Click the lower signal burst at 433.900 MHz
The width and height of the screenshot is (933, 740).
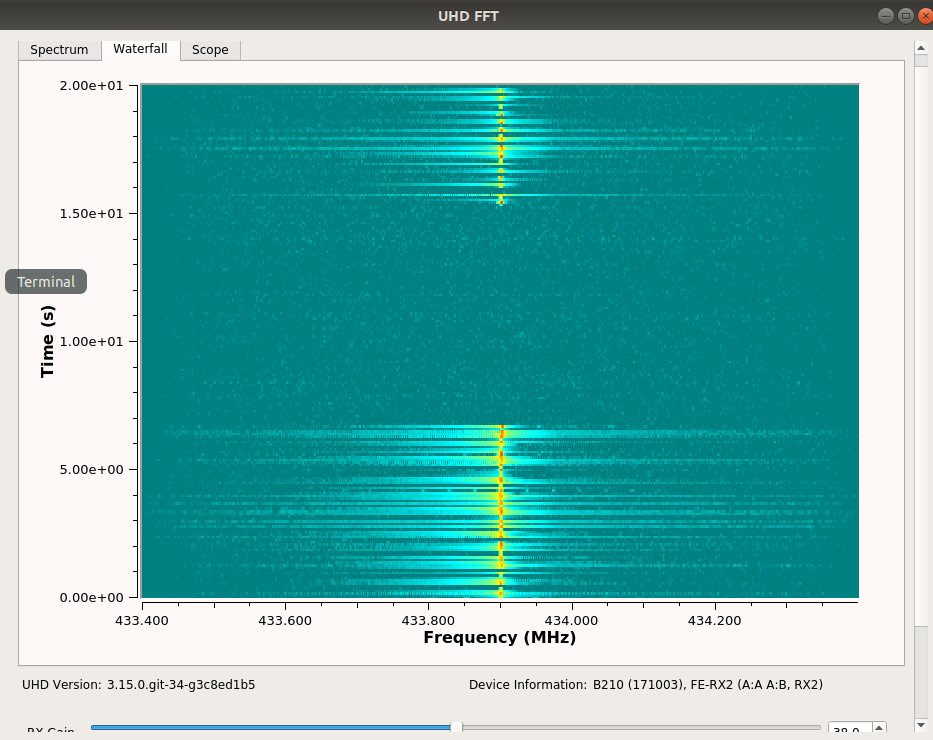pyautogui.click(x=501, y=510)
